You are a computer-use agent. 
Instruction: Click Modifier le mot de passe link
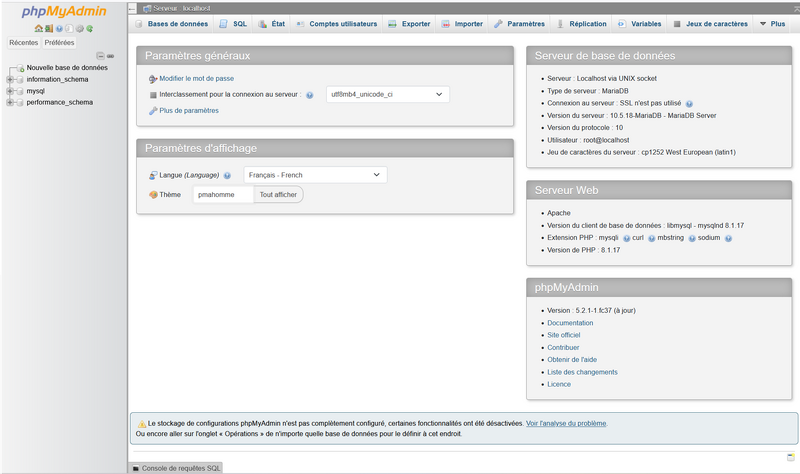[x=196, y=79]
